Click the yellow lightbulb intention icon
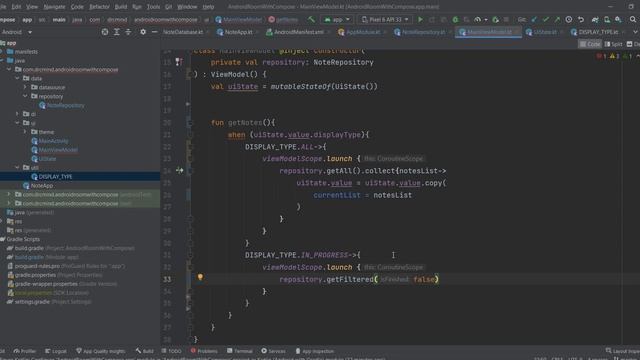Viewport: 640px width, 360px height. click(x=200, y=277)
